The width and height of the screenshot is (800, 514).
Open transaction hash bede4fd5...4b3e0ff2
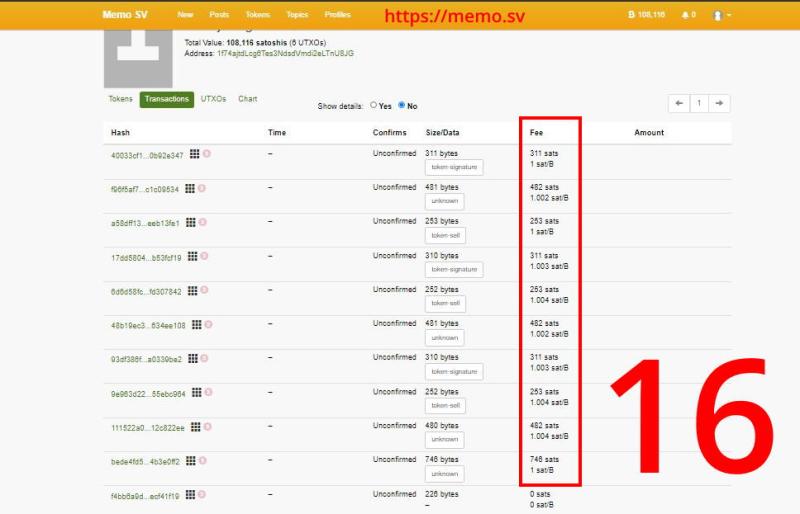tap(145, 462)
